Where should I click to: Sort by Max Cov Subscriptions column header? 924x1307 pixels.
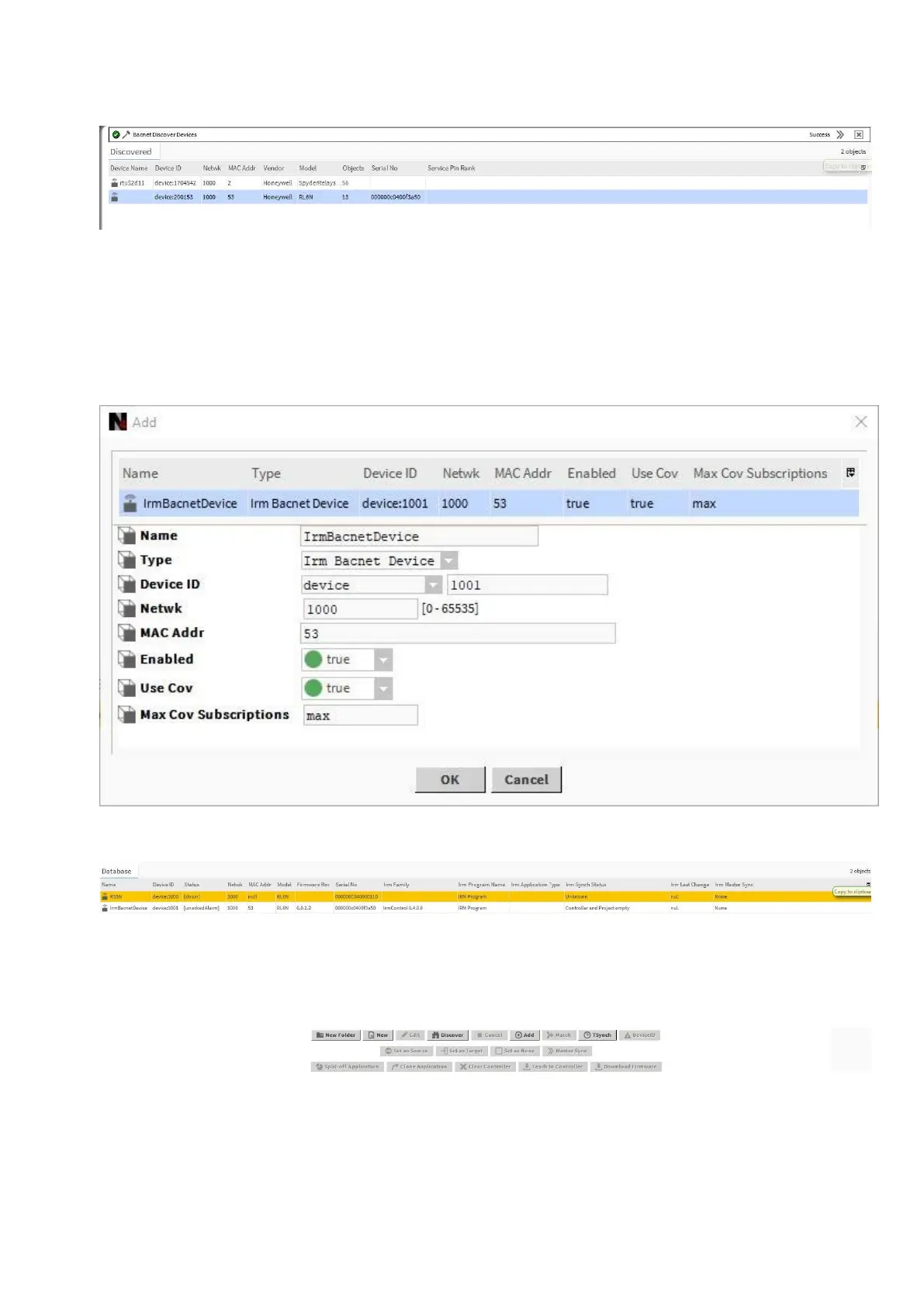pyautogui.click(x=760, y=473)
